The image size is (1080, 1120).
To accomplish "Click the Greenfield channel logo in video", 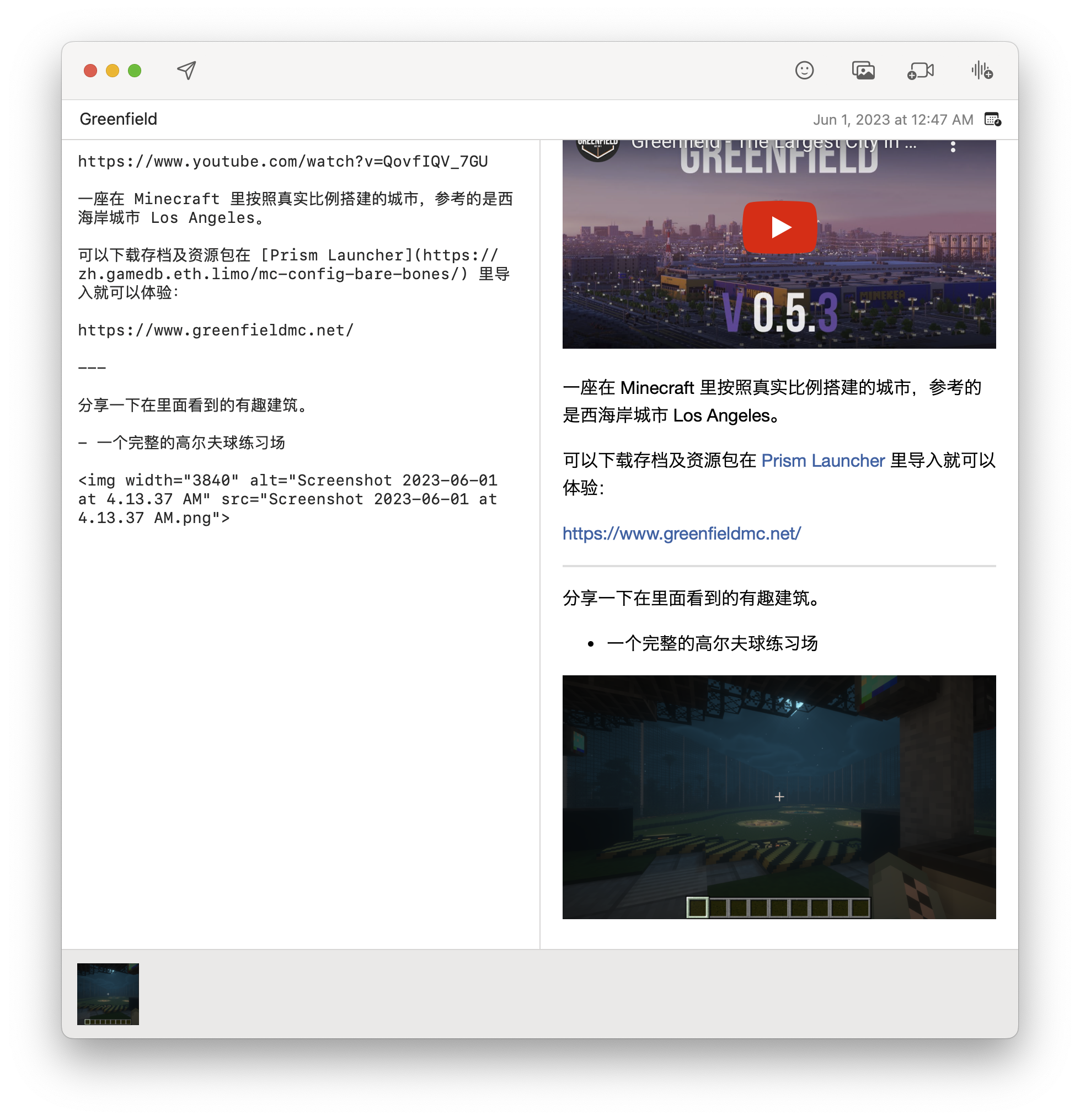I will coord(597,147).
